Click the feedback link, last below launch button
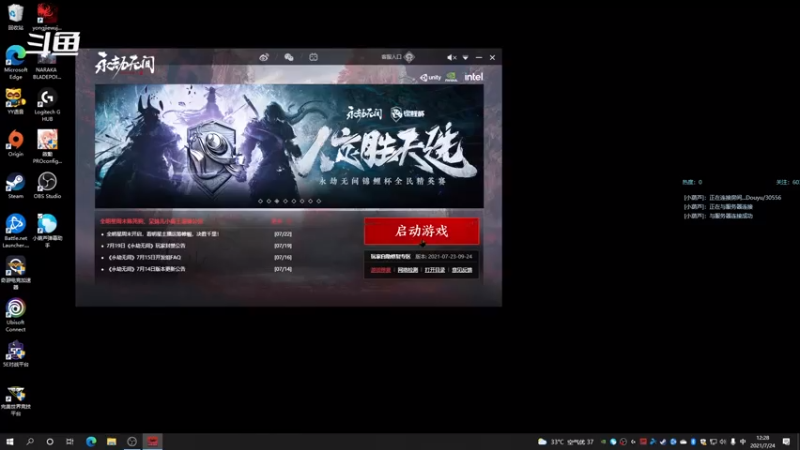The image size is (800, 450). pos(462,270)
